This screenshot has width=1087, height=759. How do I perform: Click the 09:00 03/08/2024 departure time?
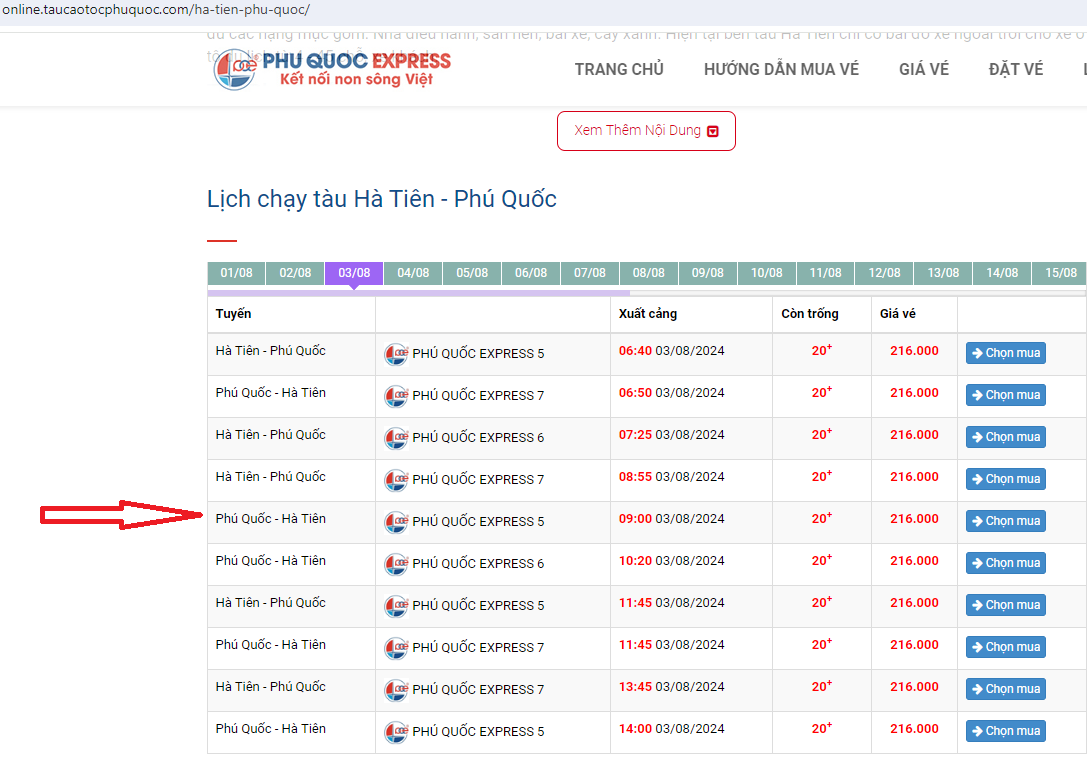coord(671,519)
